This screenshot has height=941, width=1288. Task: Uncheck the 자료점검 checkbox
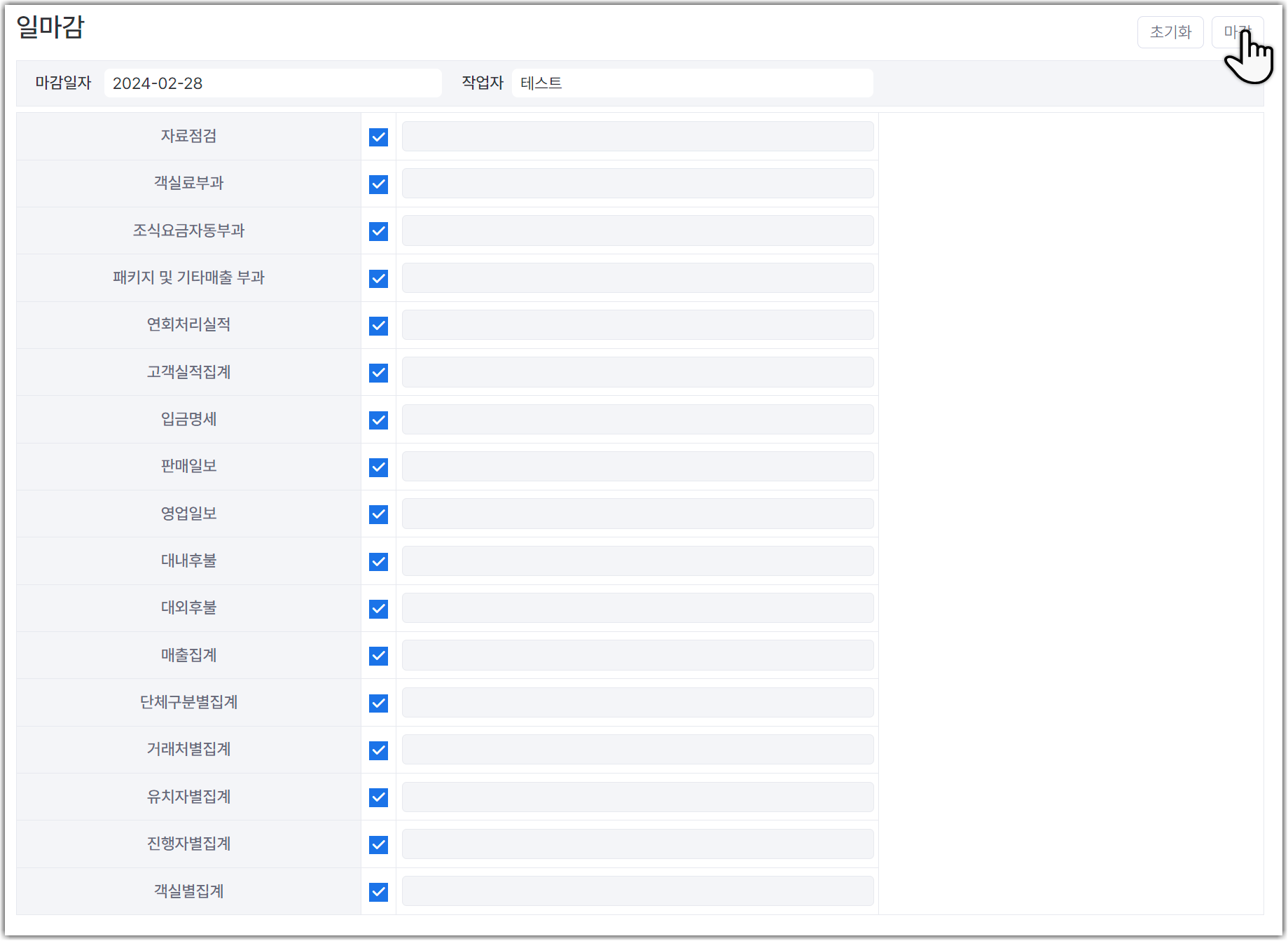coord(379,137)
